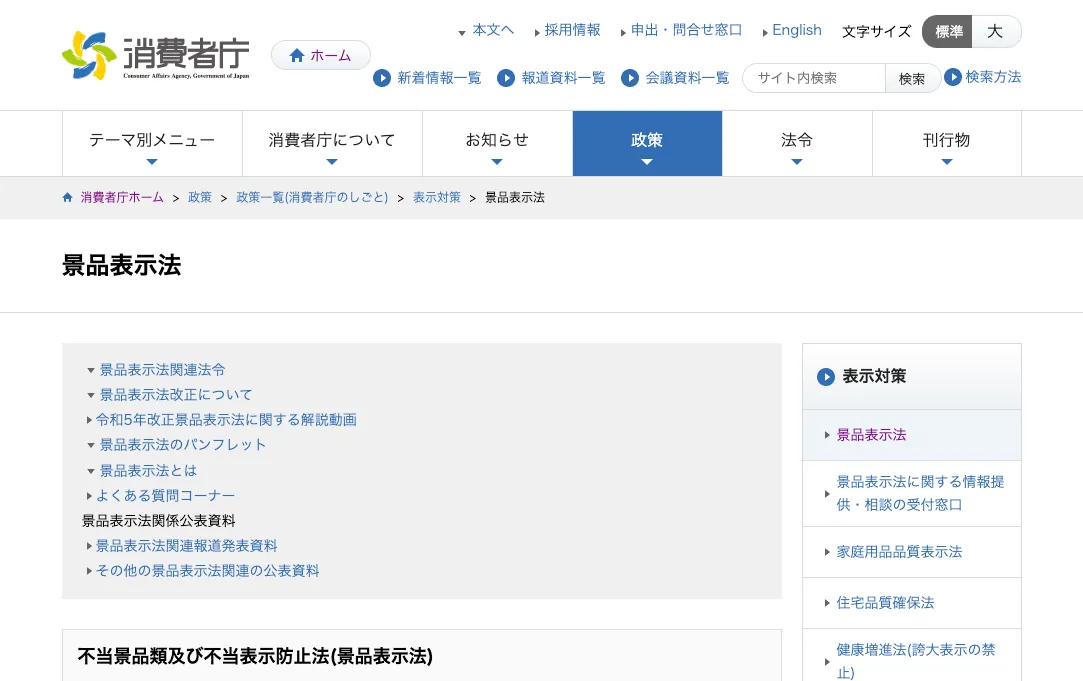The image size is (1083, 681).
Task: Expand the 消費者庁について menu
Action: point(332,144)
